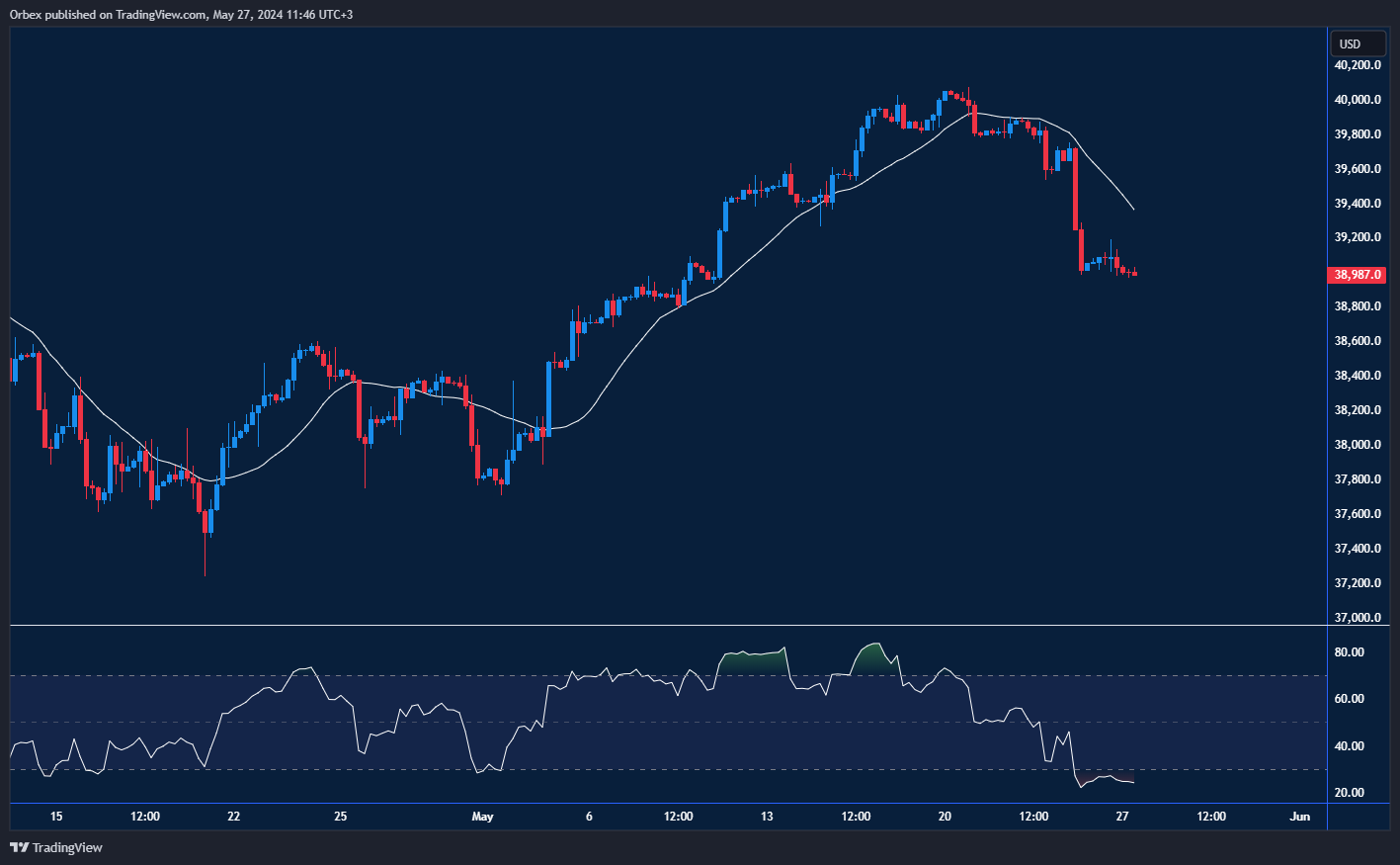
Task: Open the USD price scale options
Action: 1358,395
